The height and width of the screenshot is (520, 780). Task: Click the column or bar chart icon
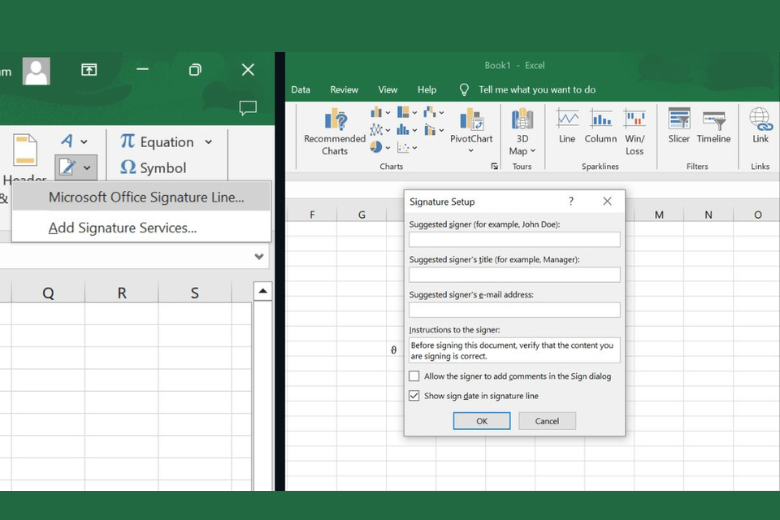376,112
